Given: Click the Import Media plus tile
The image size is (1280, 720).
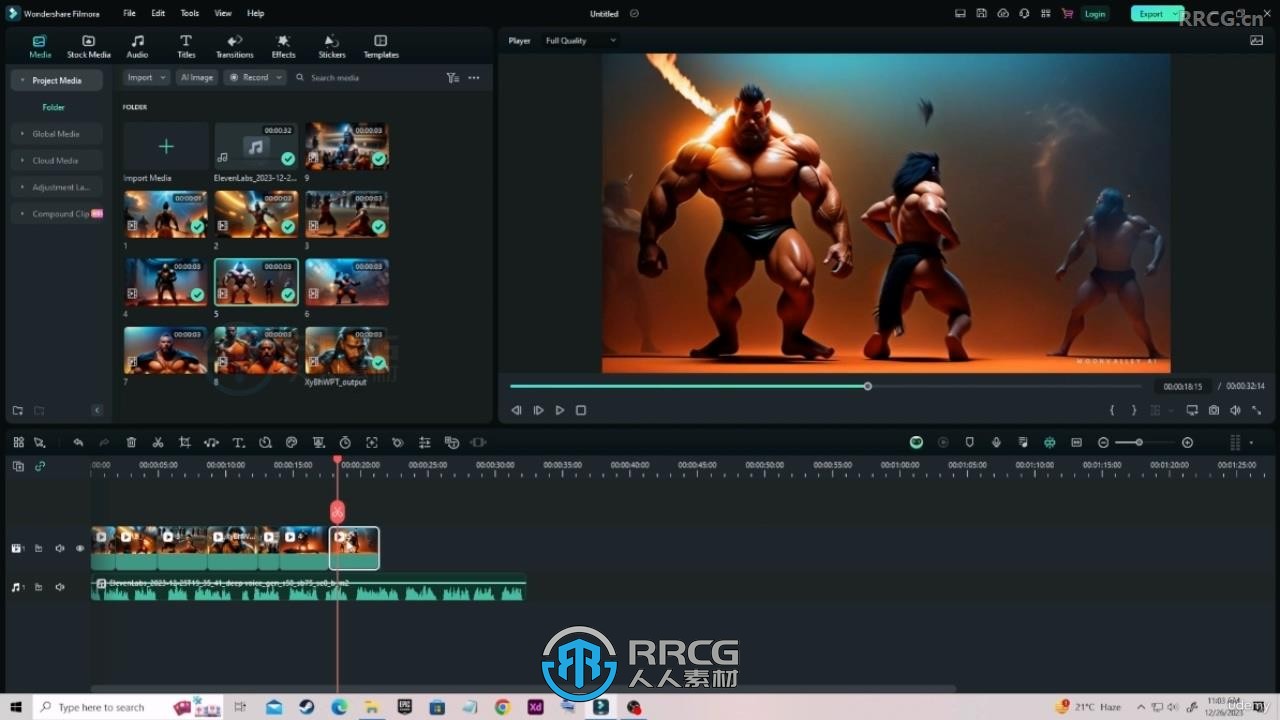Looking at the screenshot, I should tap(166, 146).
